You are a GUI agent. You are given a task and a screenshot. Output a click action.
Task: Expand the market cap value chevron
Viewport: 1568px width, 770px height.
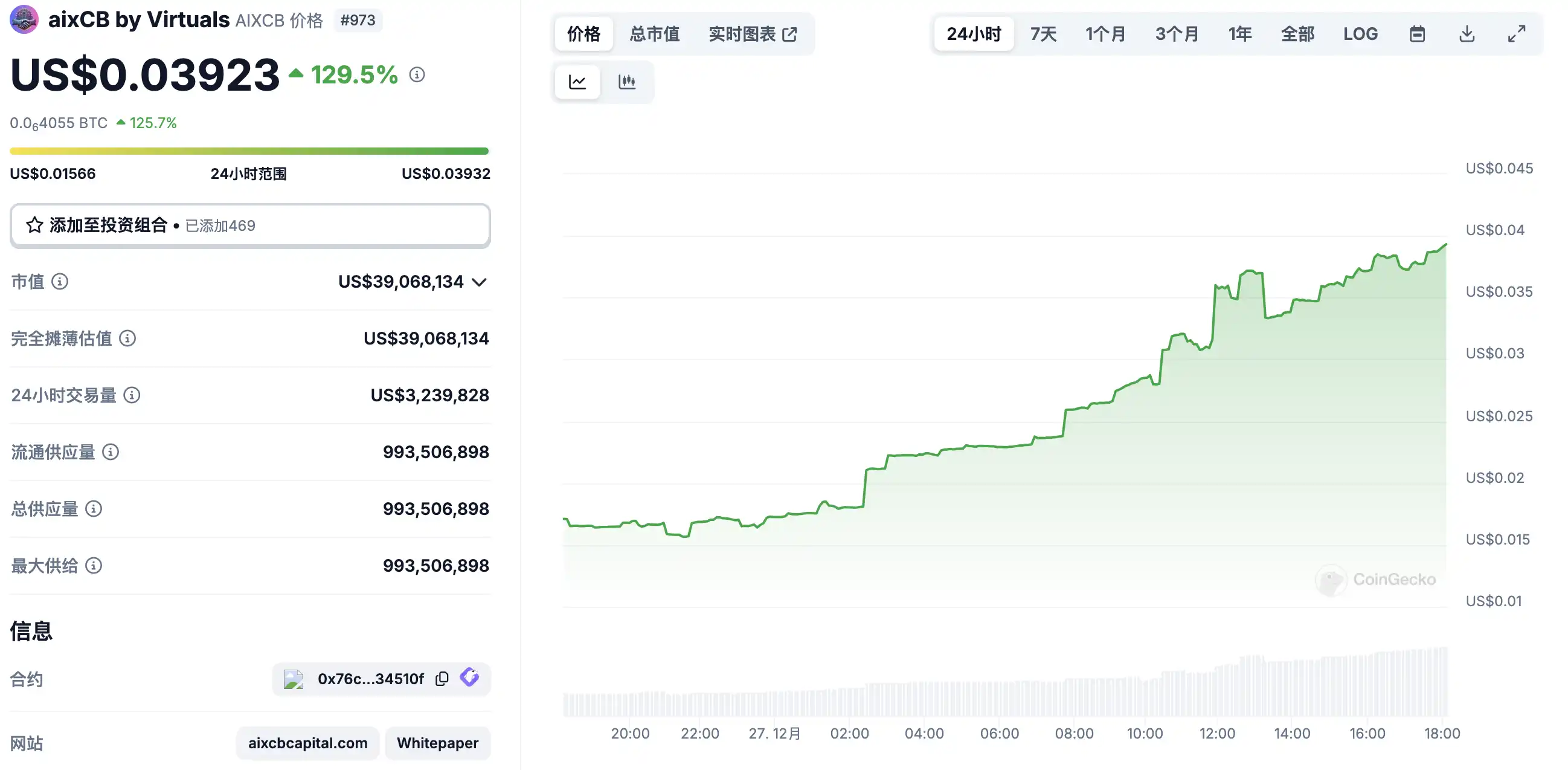(x=480, y=282)
